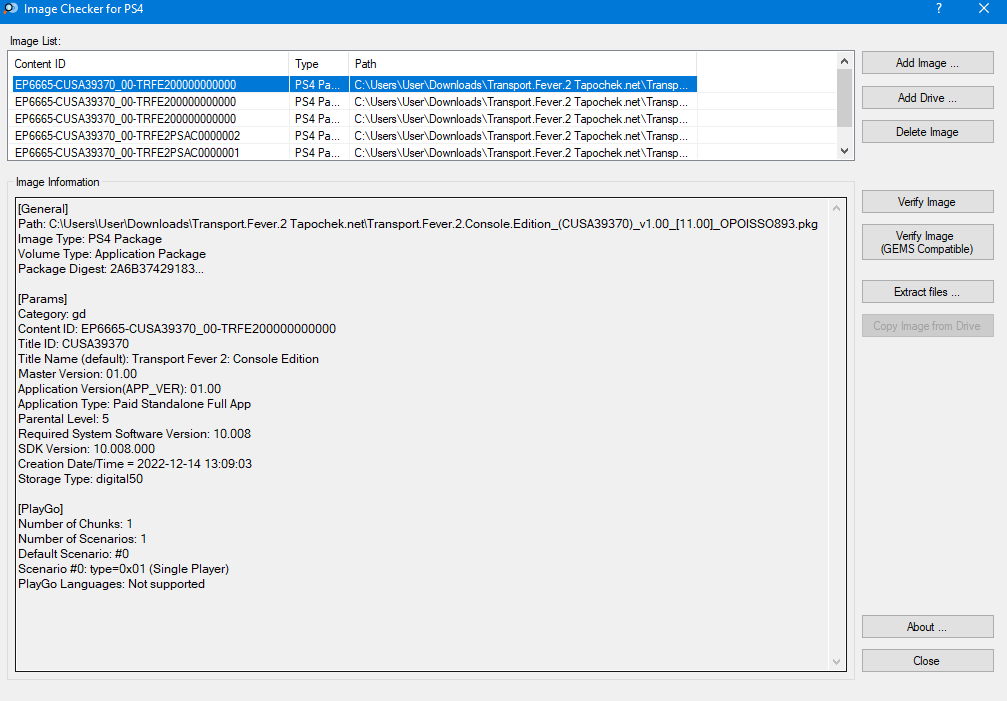Viewport: 1007px width, 701px height.
Task: Click the [PlayGo] section heading text
Action: click(40, 508)
